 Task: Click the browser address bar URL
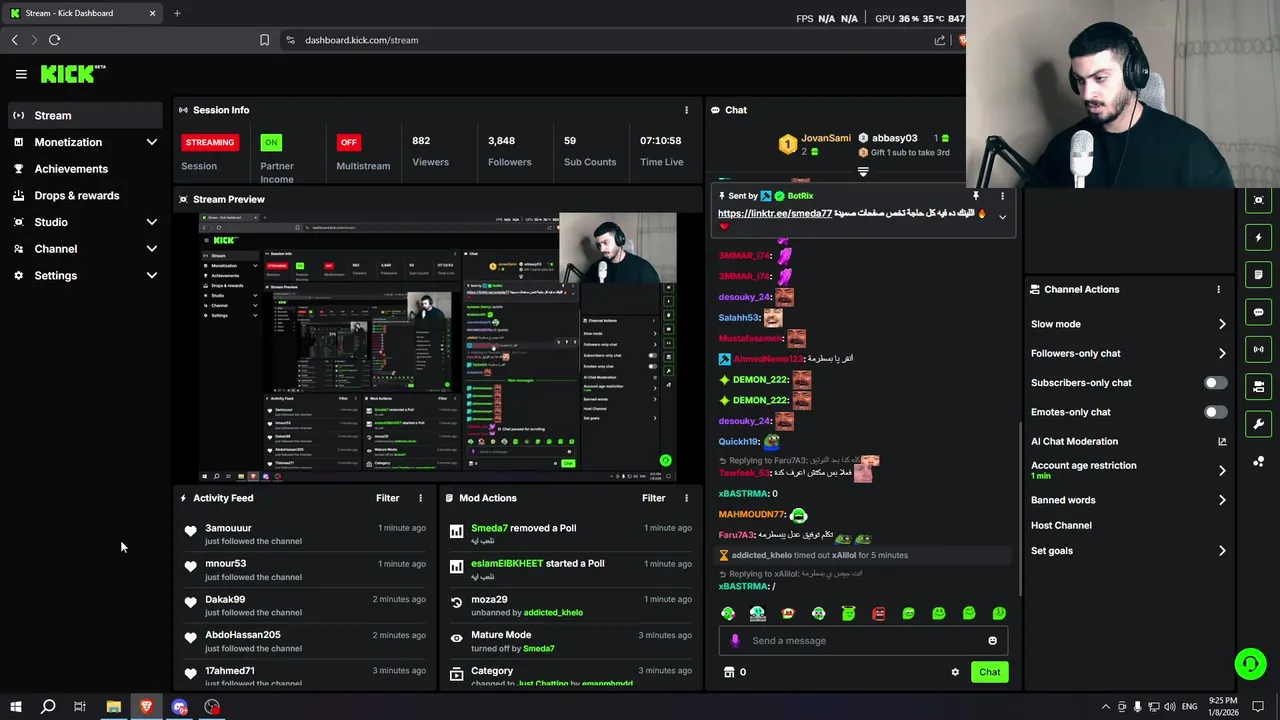[361, 40]
